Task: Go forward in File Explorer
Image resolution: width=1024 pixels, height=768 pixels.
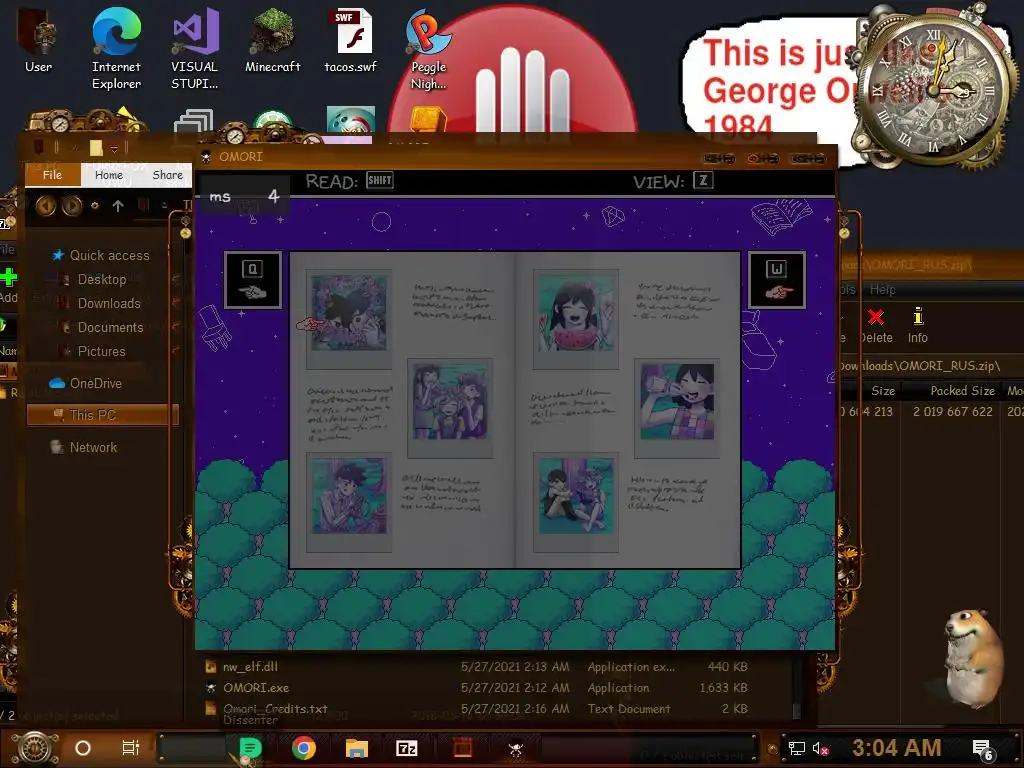Action: (x=72, y=206)
